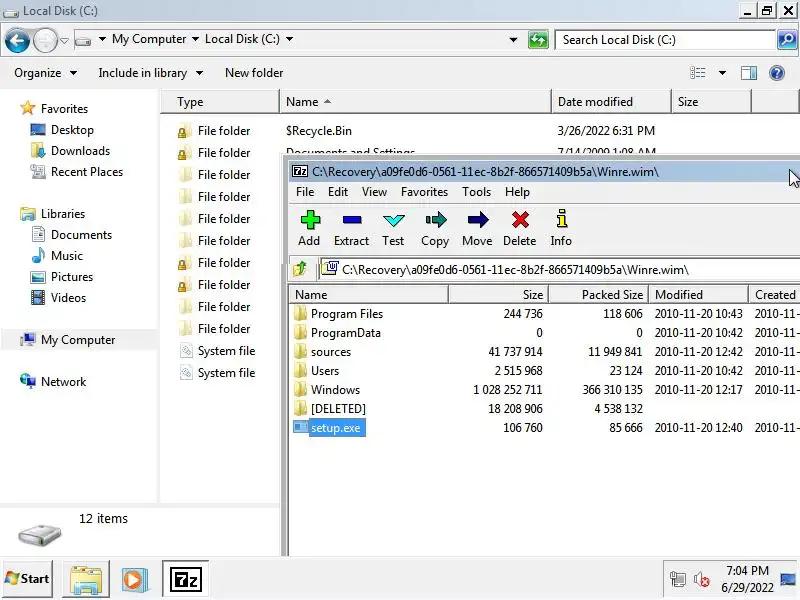
Task: Open the Edit menu in 7-Zip
Action: pyautogui.click(x=338, y=192)
